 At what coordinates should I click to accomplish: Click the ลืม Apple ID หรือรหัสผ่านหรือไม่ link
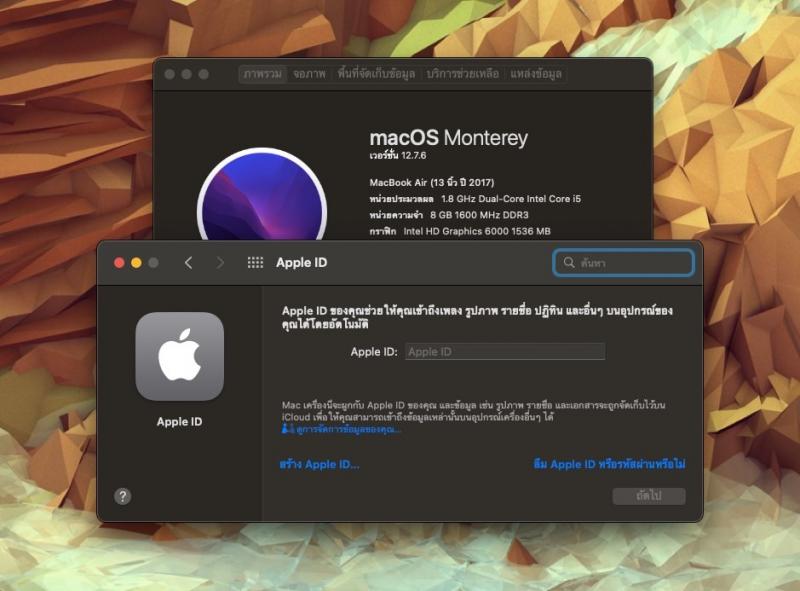click(609, 464)
